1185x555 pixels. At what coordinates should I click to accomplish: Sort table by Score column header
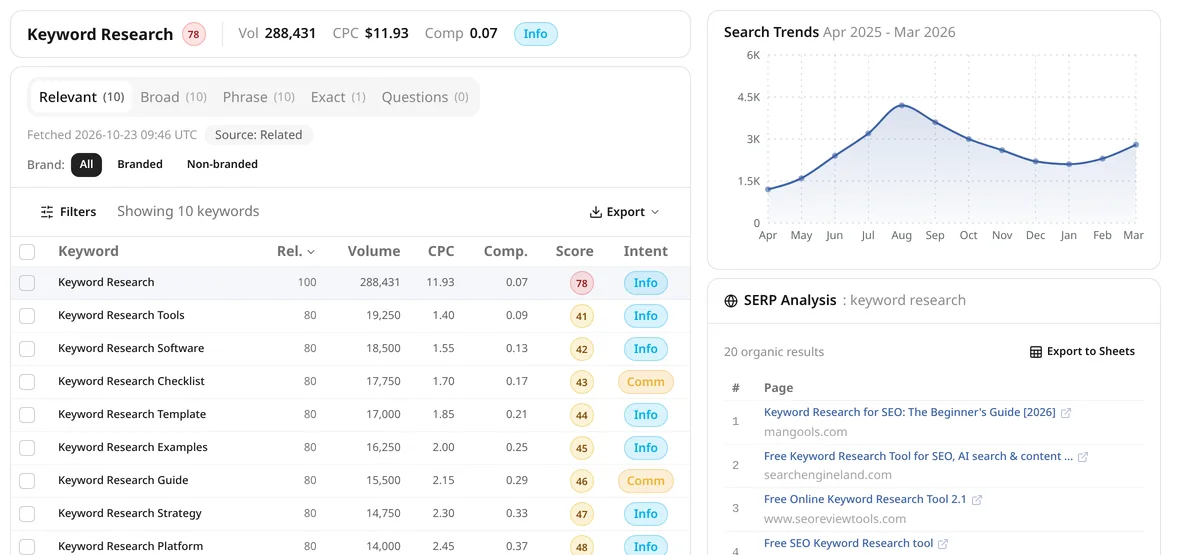click(574, 252)
